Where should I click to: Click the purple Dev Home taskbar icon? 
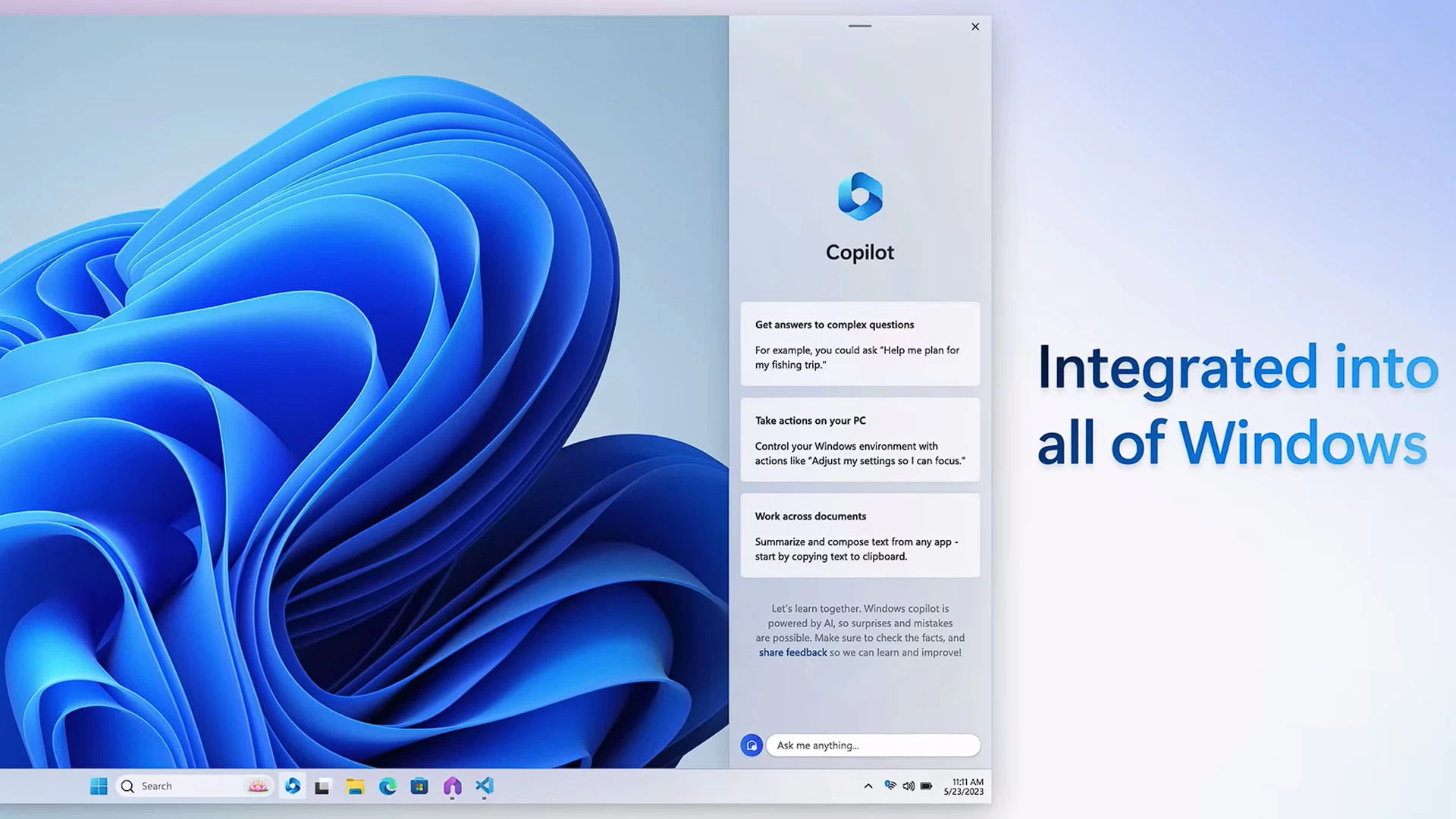452,786
